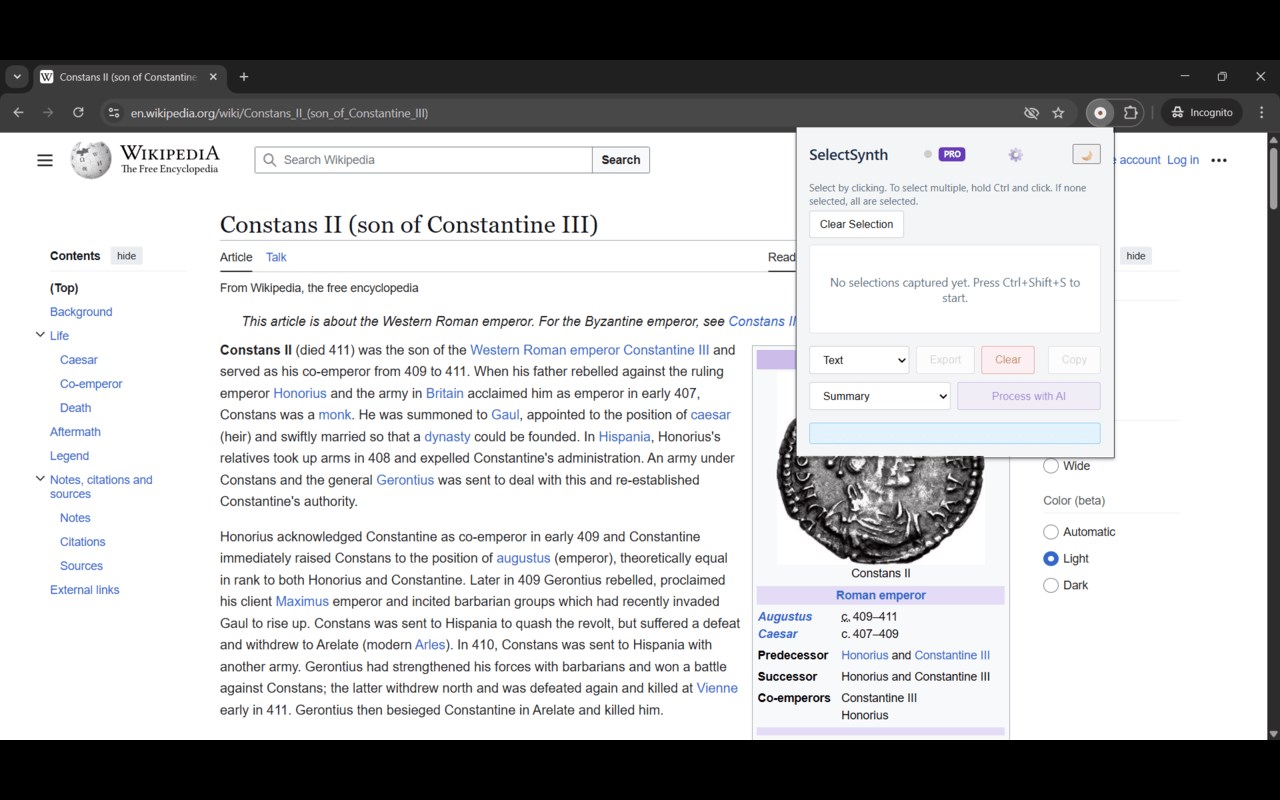Go back to previous page
The width and height of the screenshot is (1280, 800).
tap(18, 113)
